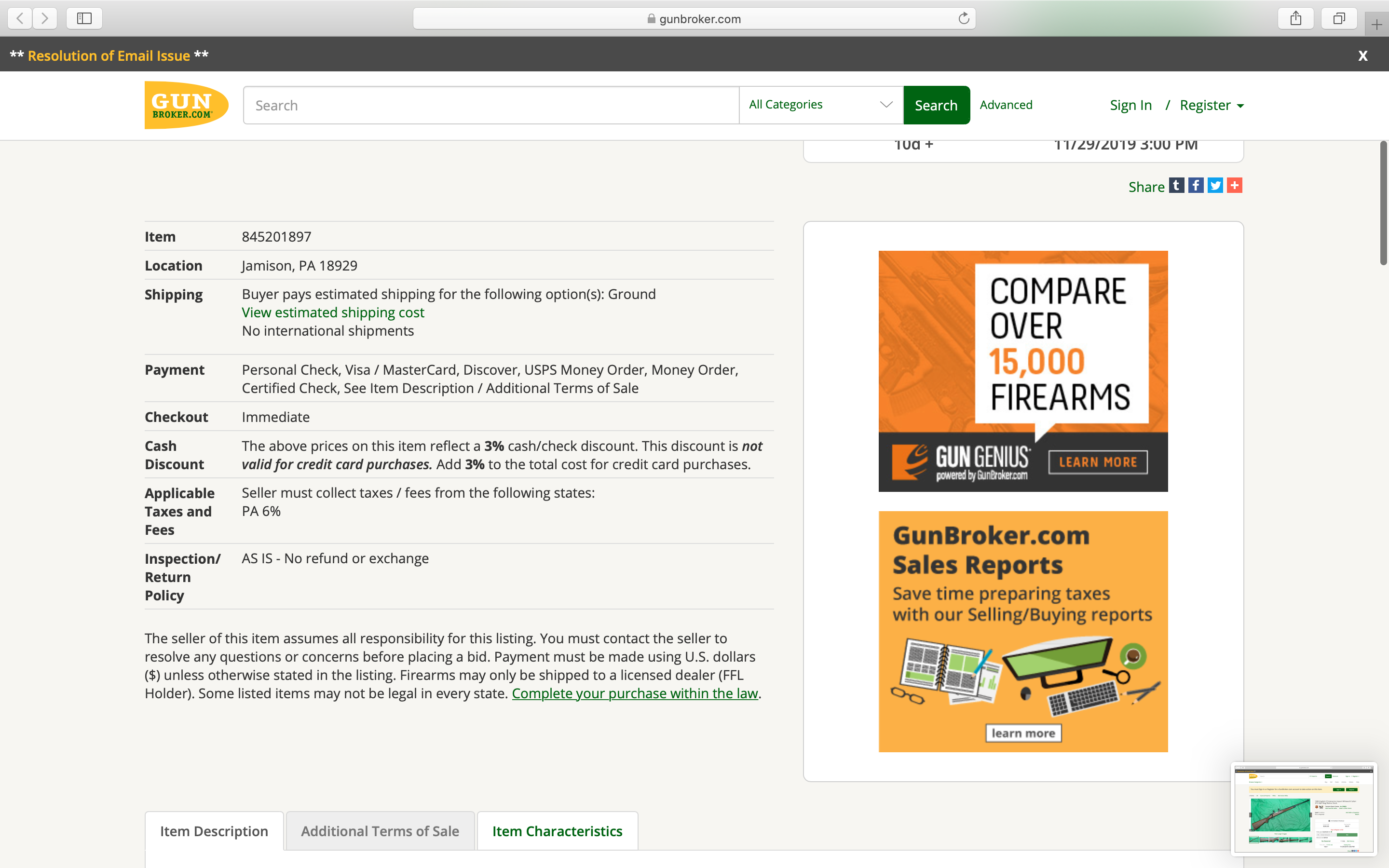Switch to Additional Terms of Sale tab
The image size is (1389, 868).
[380, 831]
